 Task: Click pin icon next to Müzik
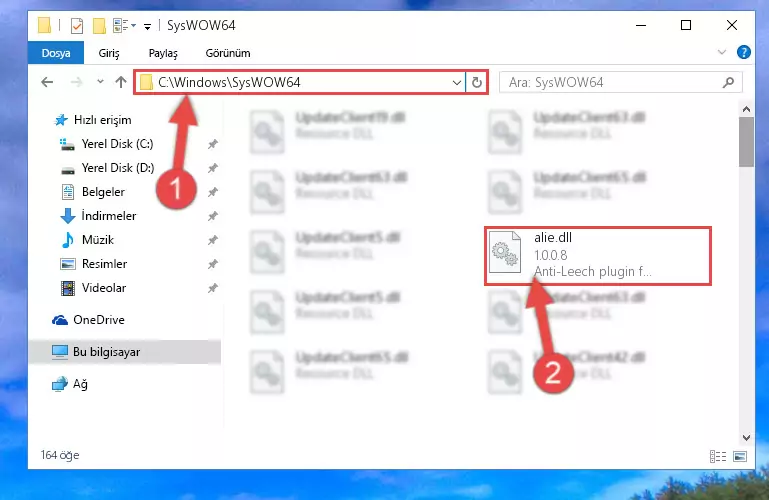pos(212,240)
